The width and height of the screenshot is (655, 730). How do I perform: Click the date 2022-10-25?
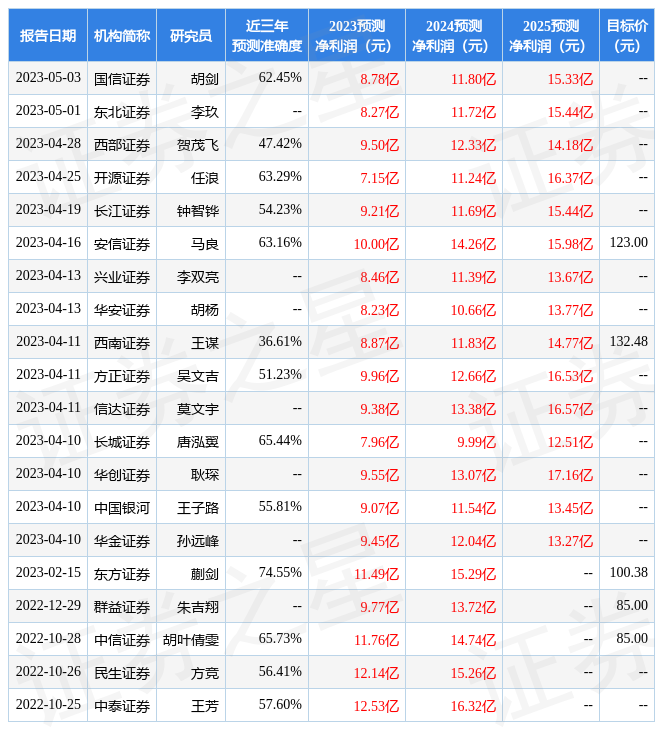[x=48, y=705]
